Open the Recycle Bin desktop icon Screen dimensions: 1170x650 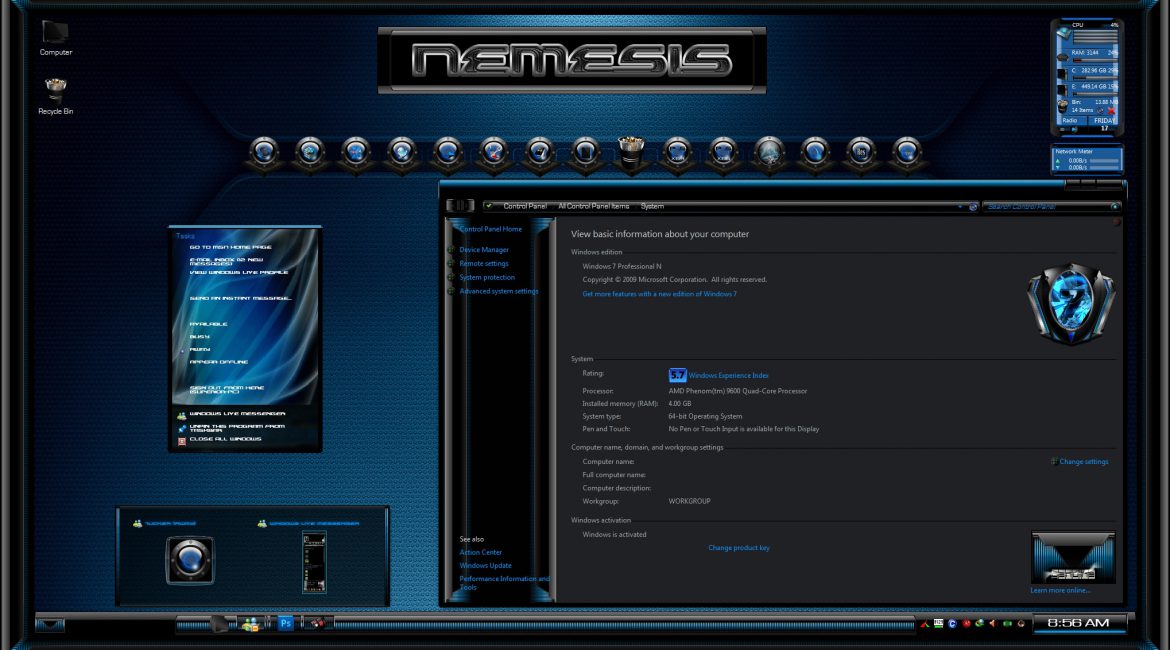pos(55,96)
